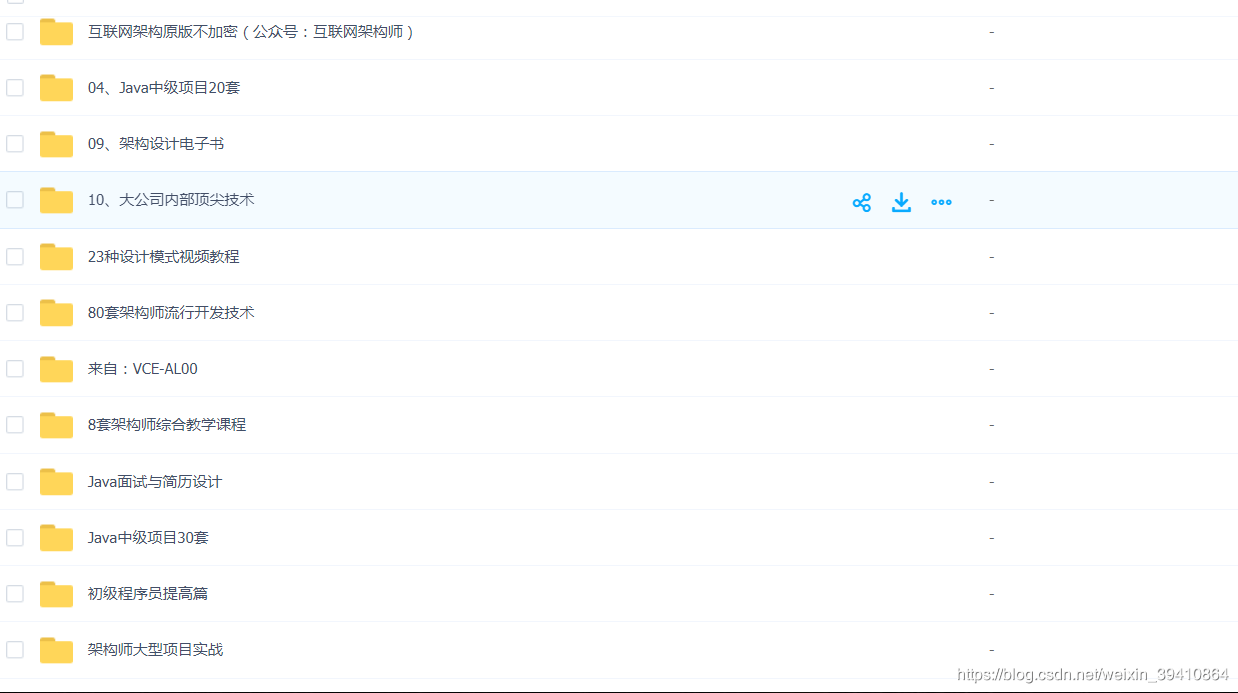Check the box for 04、Java中级项目20套
The height and width of the screenshot is (693, 1238).
click(15, 88)
